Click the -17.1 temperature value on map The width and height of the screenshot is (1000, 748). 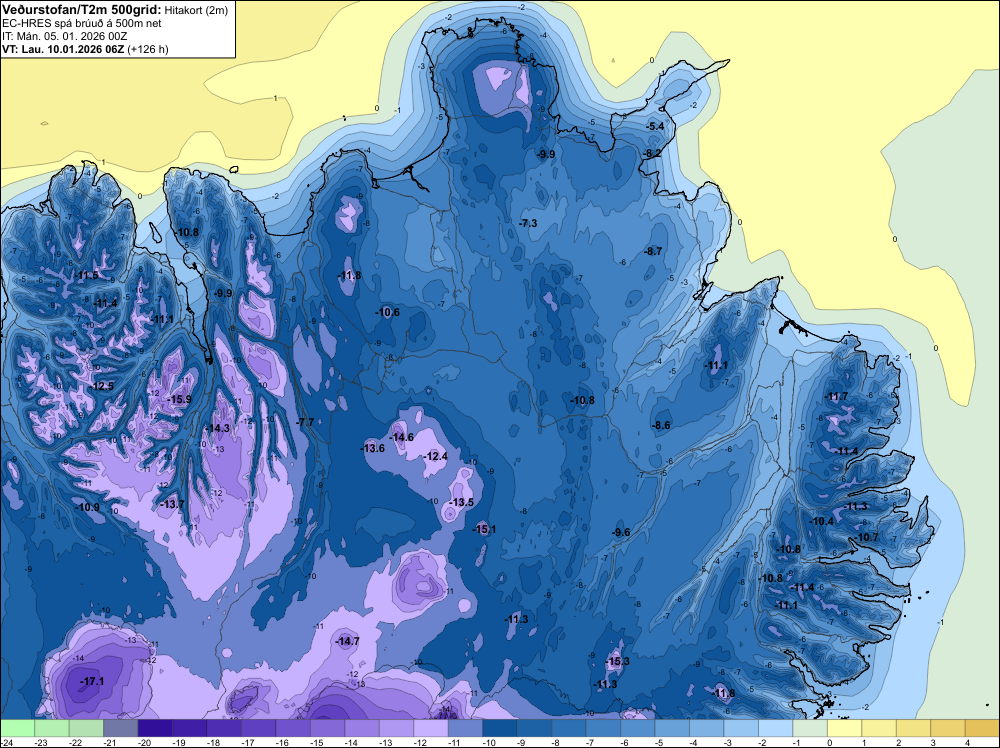(x=92, y=682)
